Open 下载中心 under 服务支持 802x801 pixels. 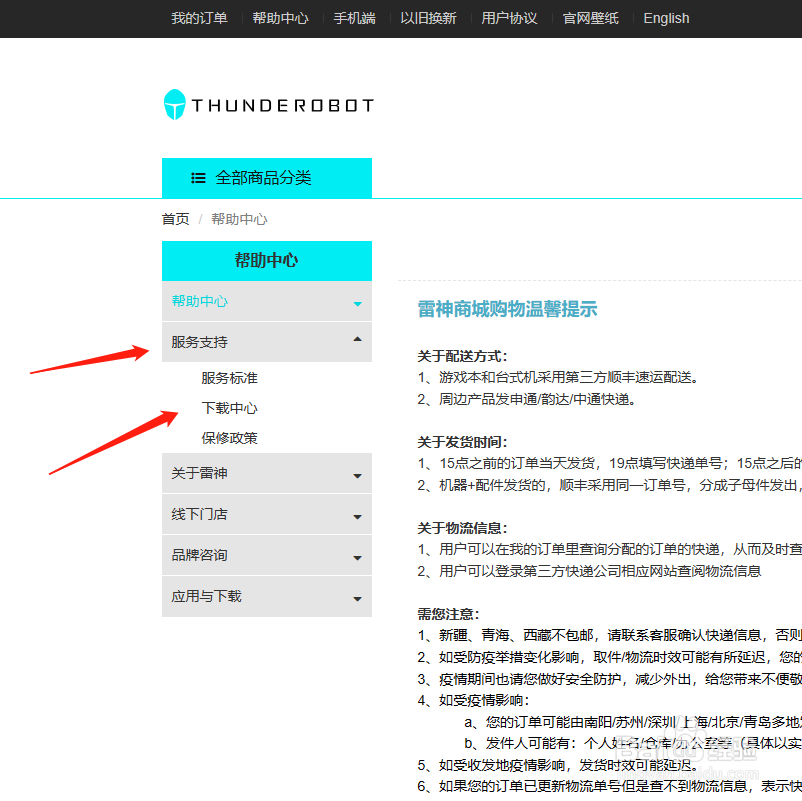click(x=229, y=408)
